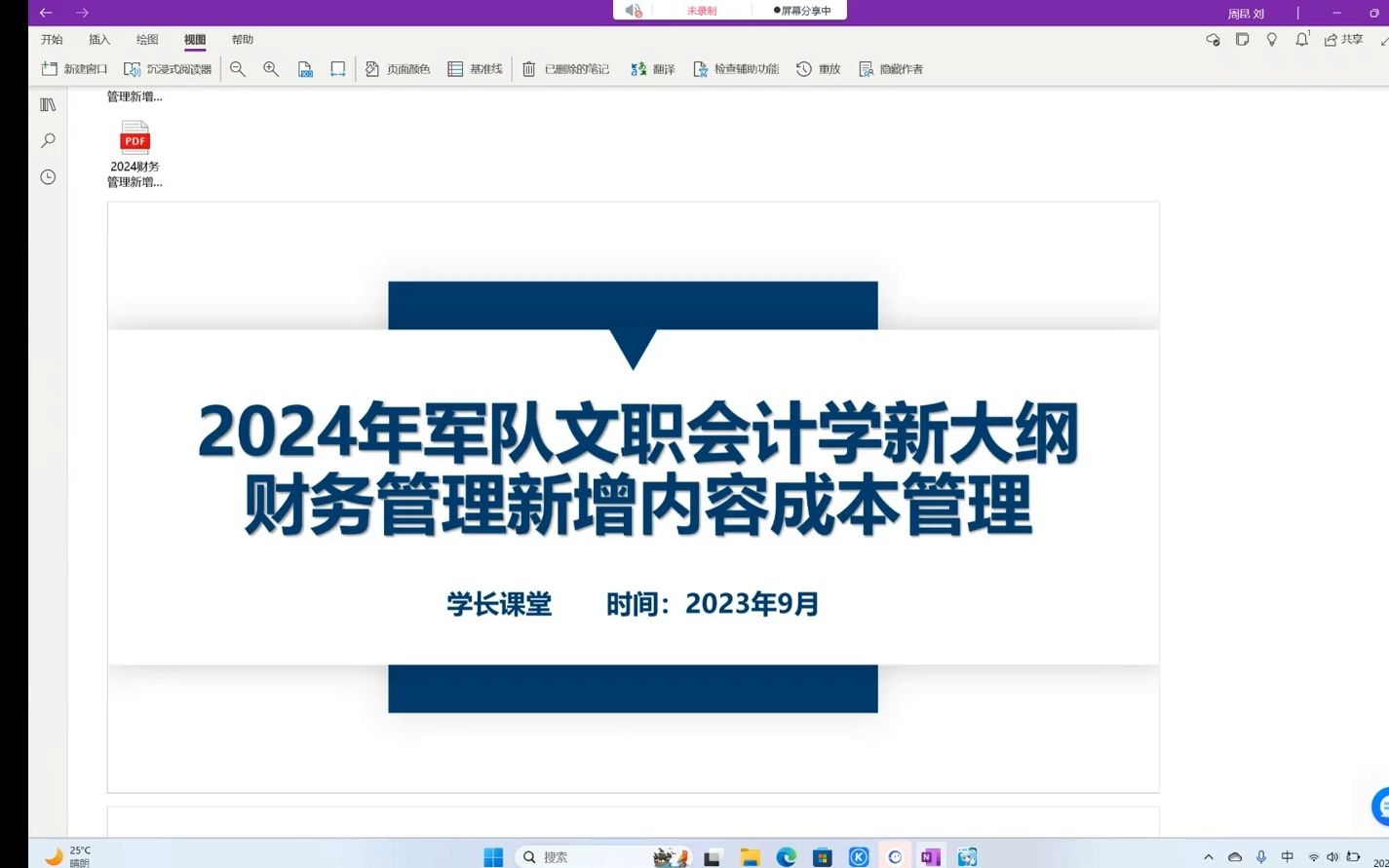This screenshot has width=1389, height=868.
Task: Click the muted speaker in sharing bar
Action: [634, 11]
